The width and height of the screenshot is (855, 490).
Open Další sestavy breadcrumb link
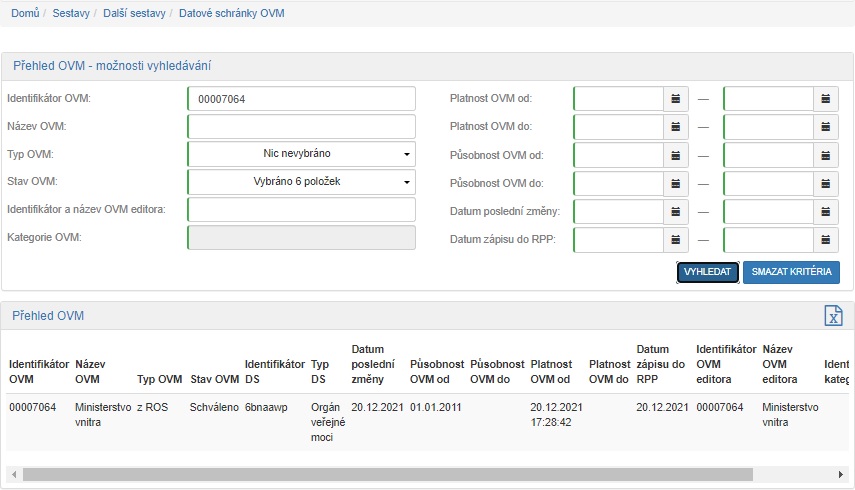(x=135, y=13)
